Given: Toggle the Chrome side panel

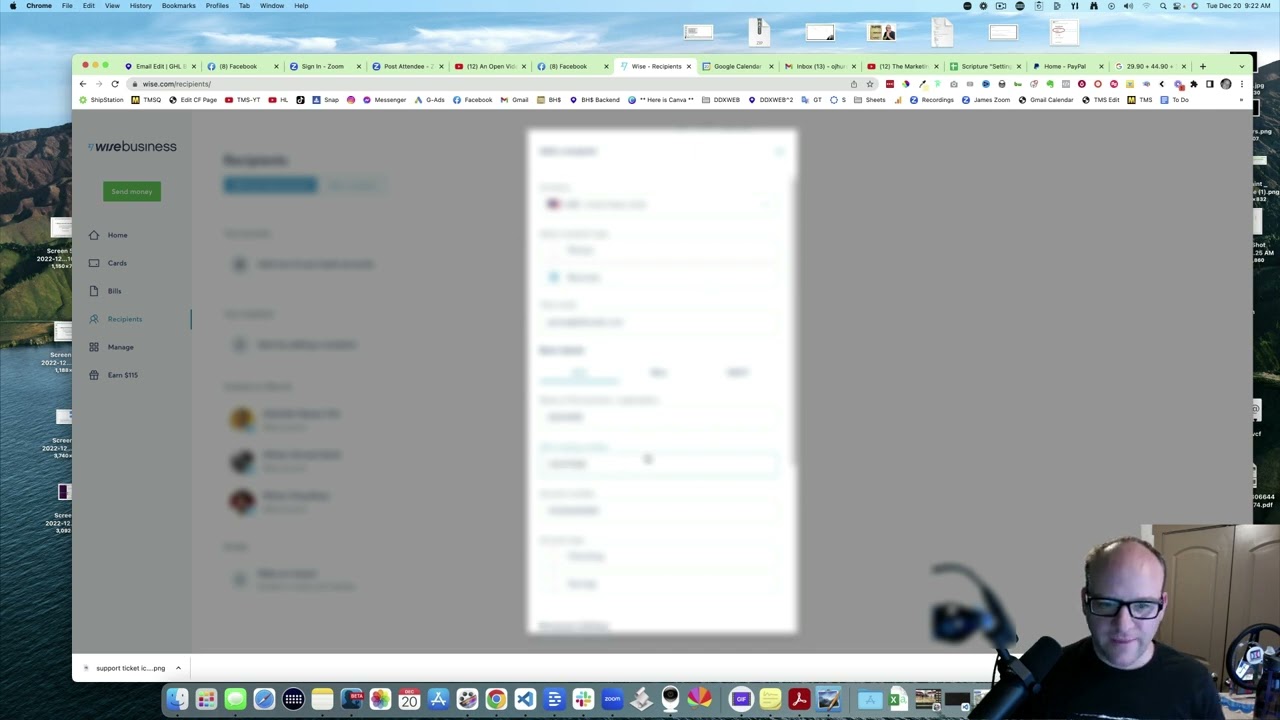Looking at the screenshot, I should 1209,84.
